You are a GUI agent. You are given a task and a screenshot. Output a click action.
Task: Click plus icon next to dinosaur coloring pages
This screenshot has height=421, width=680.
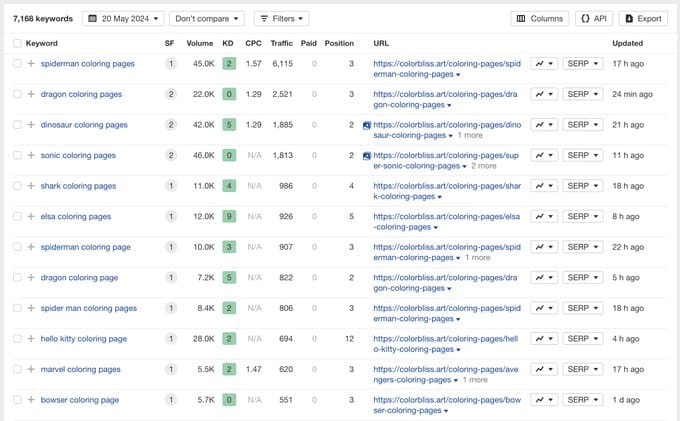tap(31, 125)
